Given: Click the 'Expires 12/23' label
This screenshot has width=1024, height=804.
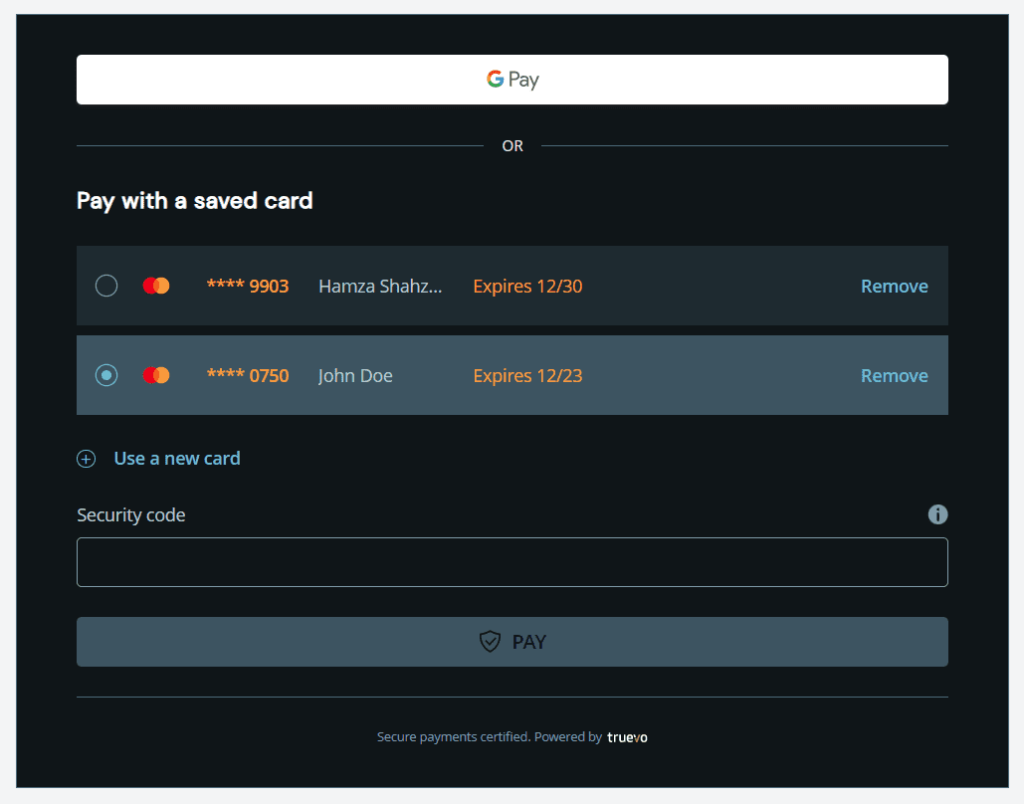Looking at the screenshot, I should pos(527,376).
